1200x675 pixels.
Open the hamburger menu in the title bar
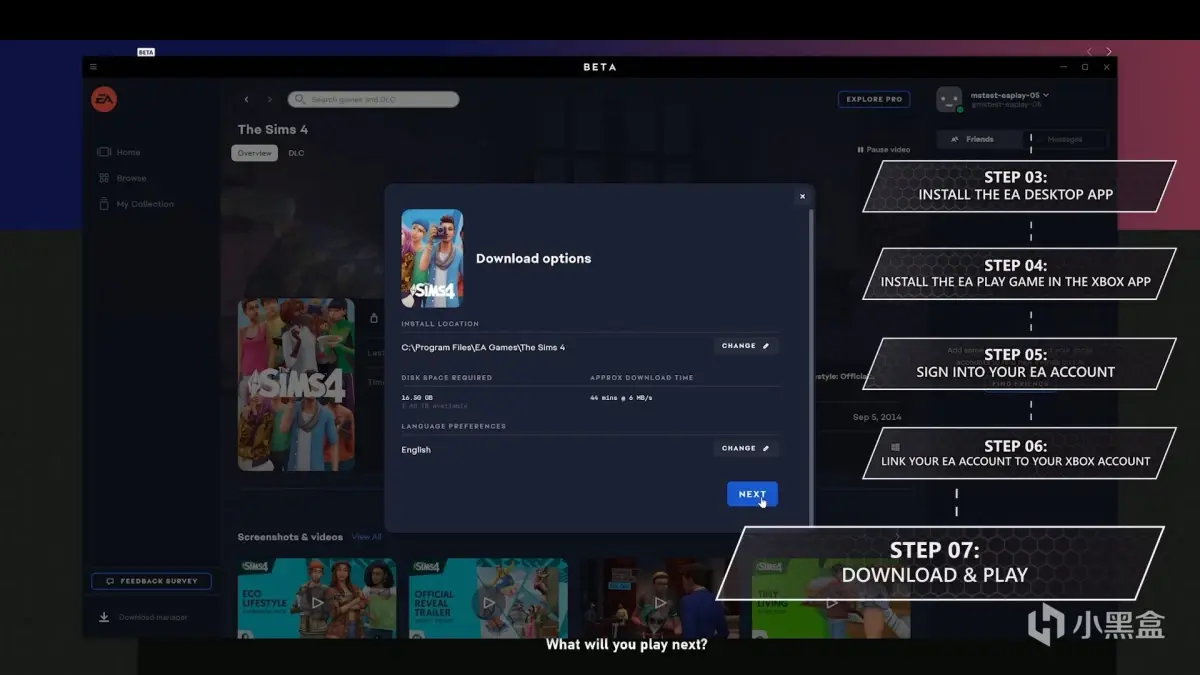tap(93, 67)
